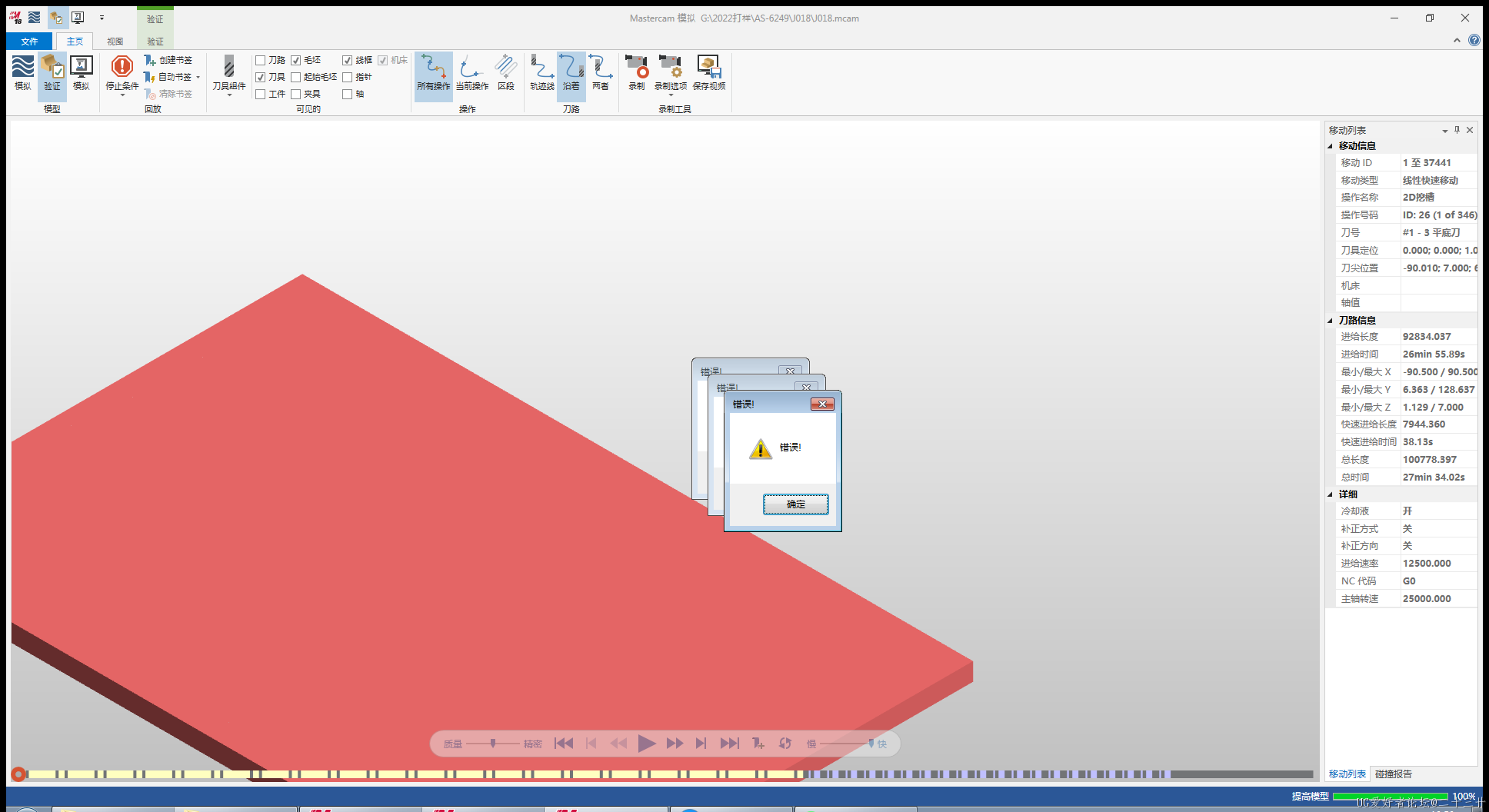The height and width of the screenshot is (812, 1489).
Task: Select 当前操作 current operation mode
Action: click(x=472, y=73)
